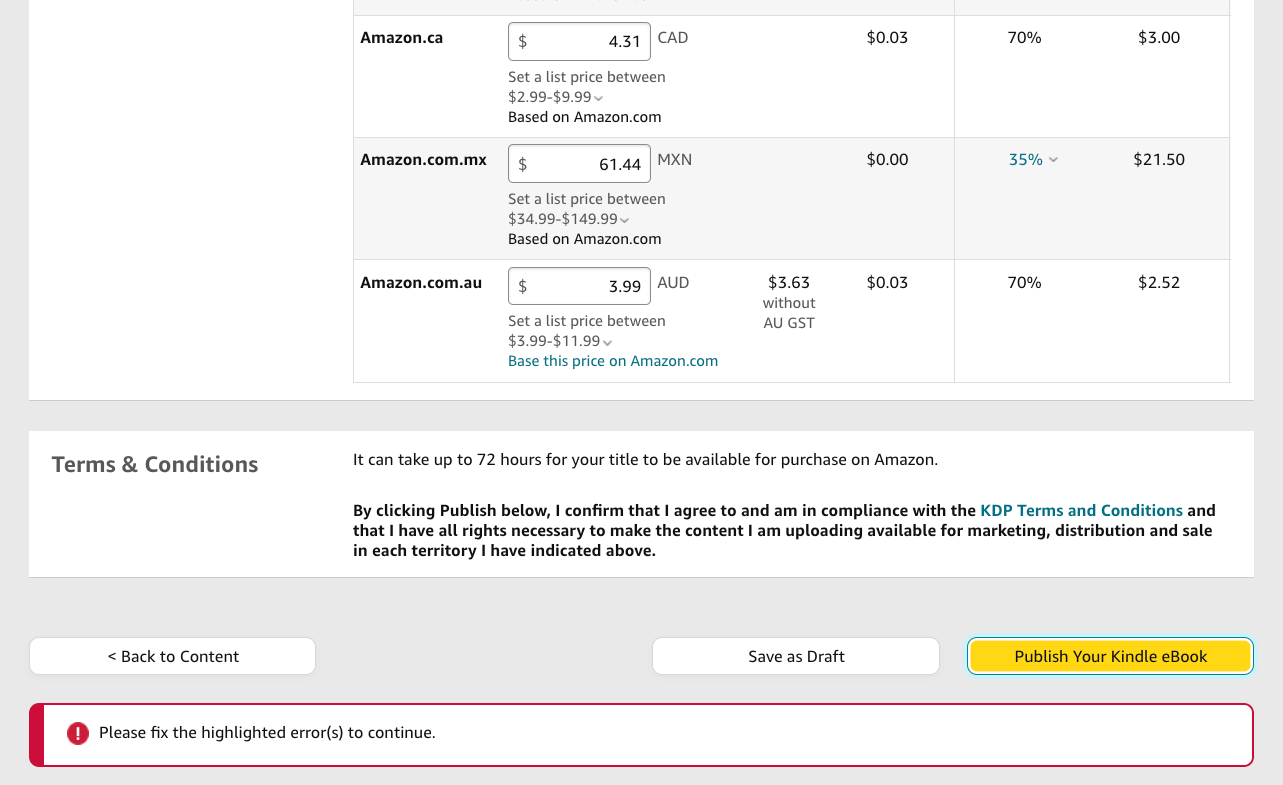Open the 35% royalty dropdown for Amazon.com.mx

click(1033, 160)
